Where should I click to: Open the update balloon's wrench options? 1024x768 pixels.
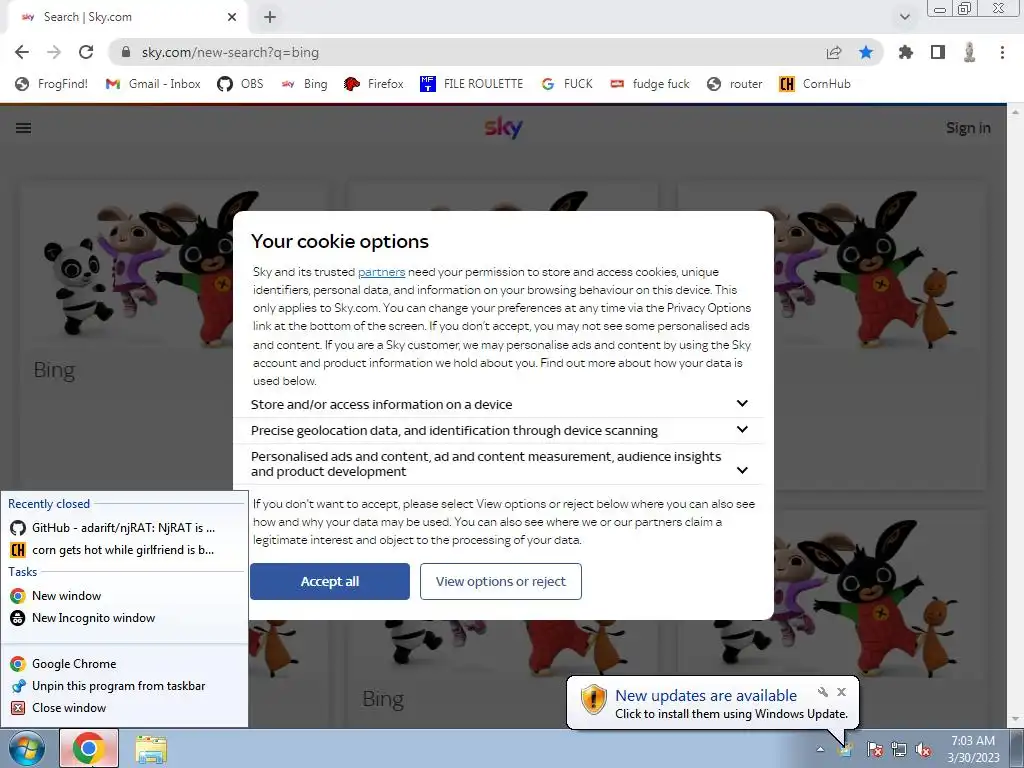point(823,692)
